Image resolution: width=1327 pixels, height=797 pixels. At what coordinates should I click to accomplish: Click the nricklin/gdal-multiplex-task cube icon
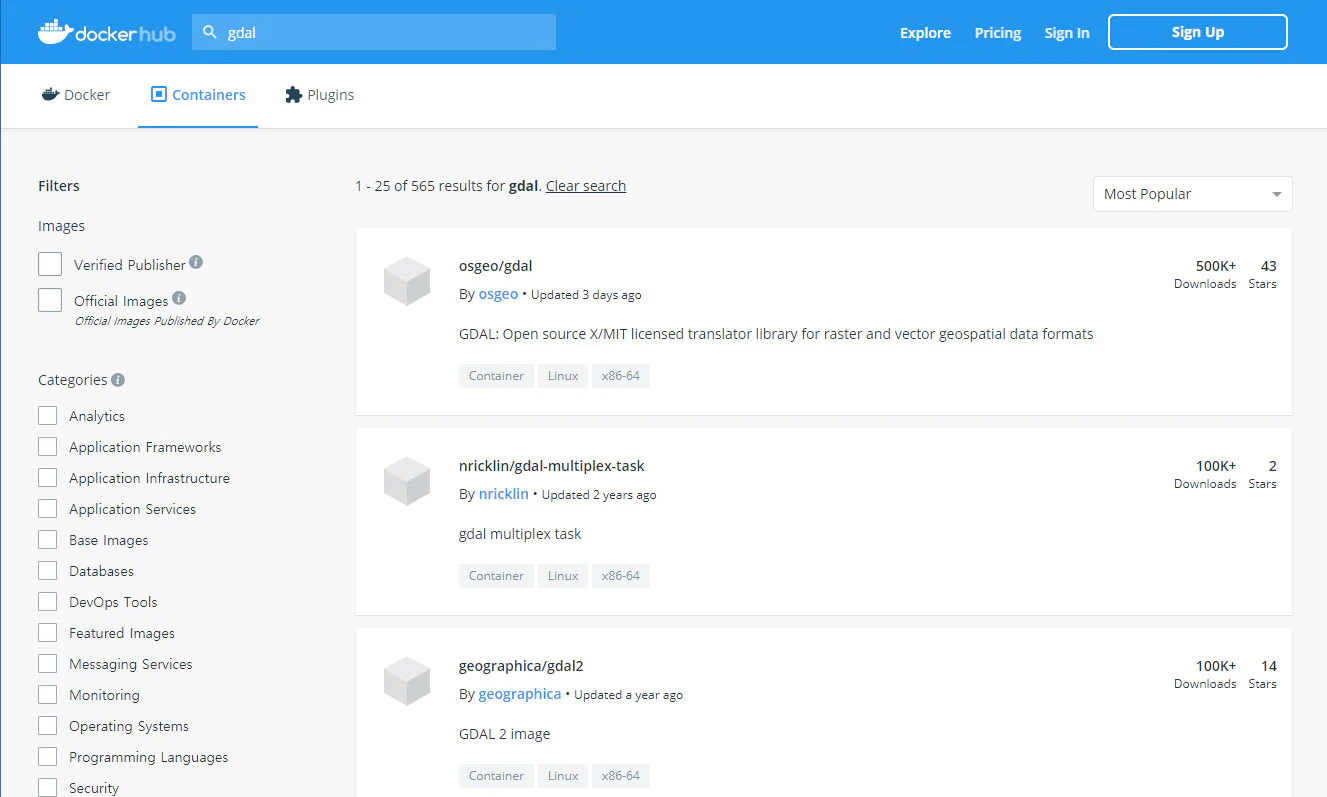pos(407,481)
